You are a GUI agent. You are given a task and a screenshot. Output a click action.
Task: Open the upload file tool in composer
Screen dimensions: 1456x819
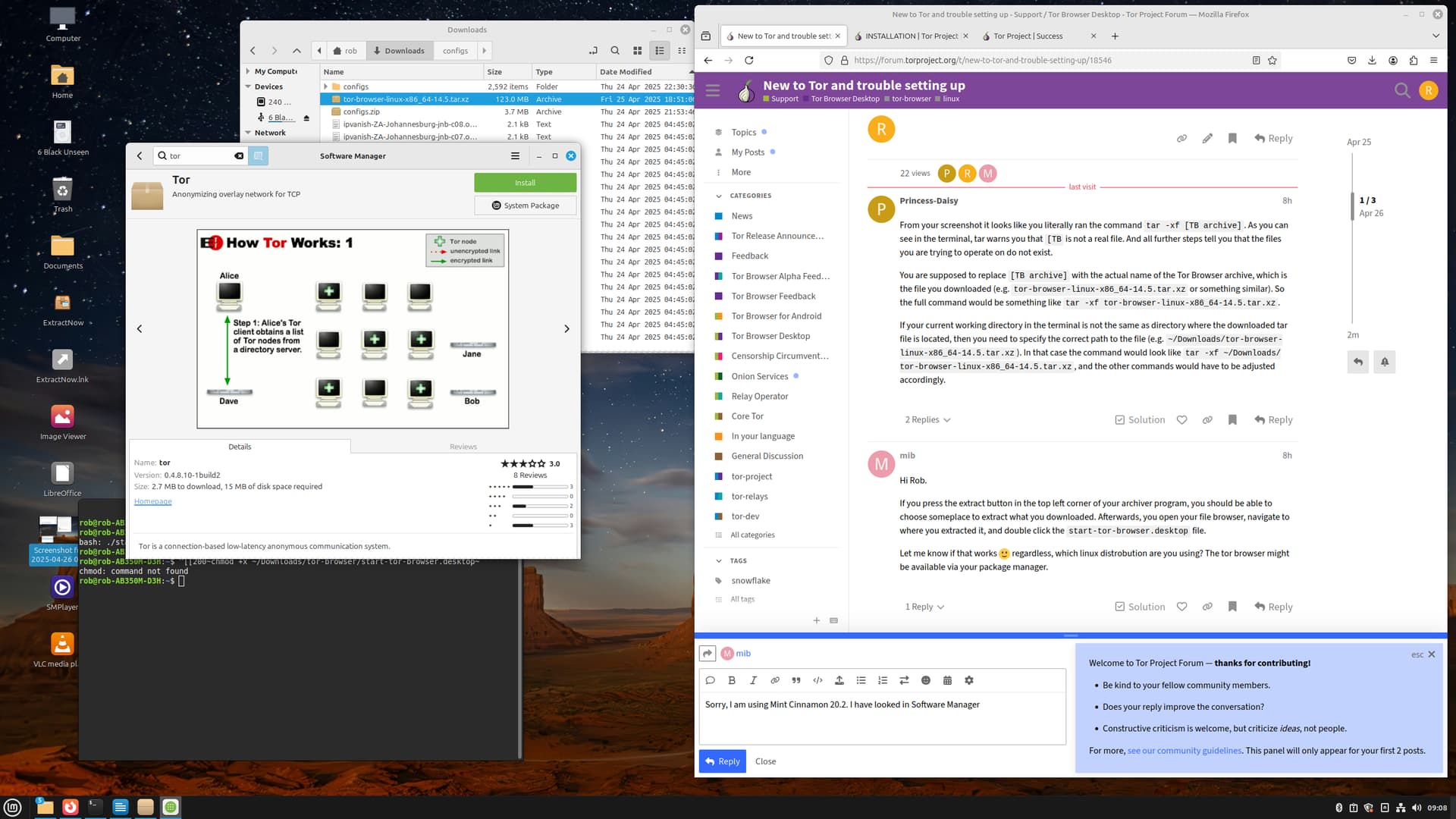(839, 680)
